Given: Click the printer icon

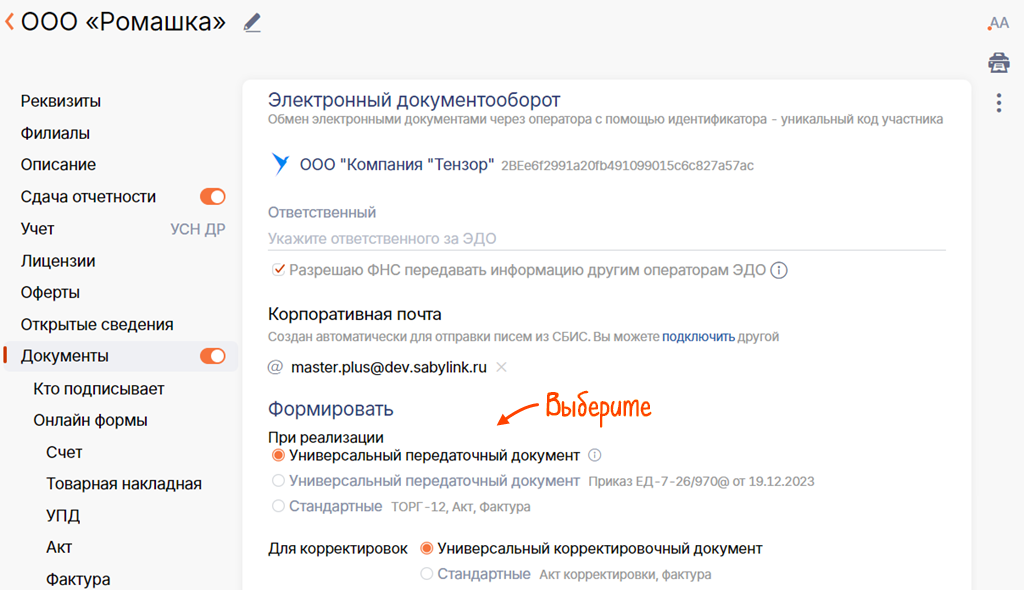Looking at the screenshot, I should (x=998, y=63).
